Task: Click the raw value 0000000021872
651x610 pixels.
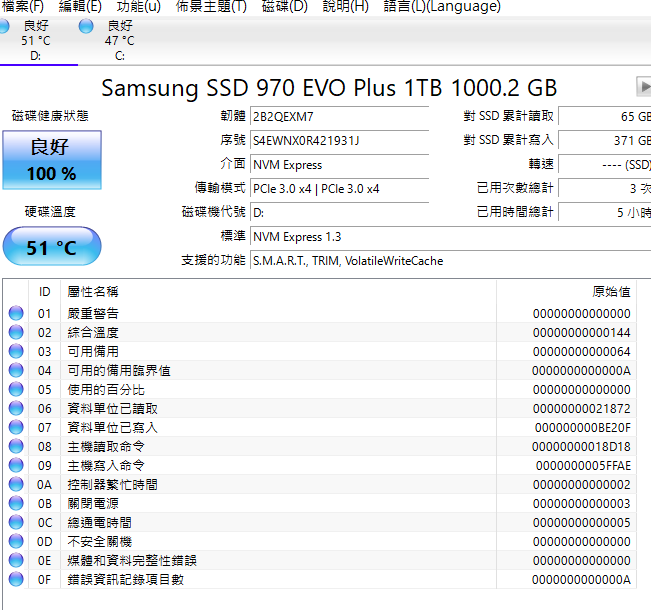Action: 582,409
